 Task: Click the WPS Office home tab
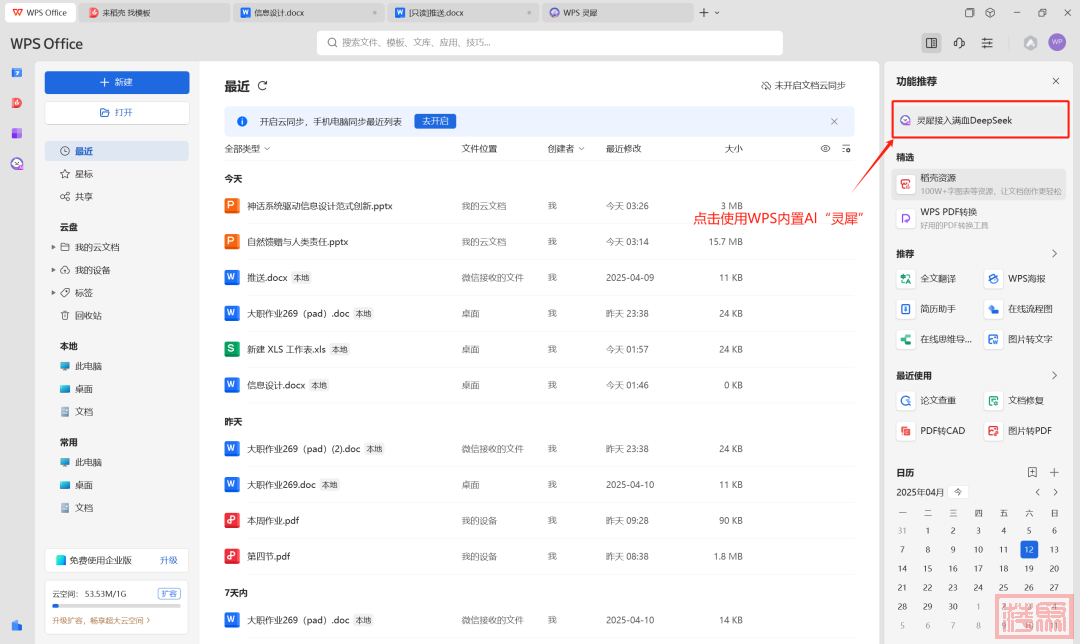40,12
